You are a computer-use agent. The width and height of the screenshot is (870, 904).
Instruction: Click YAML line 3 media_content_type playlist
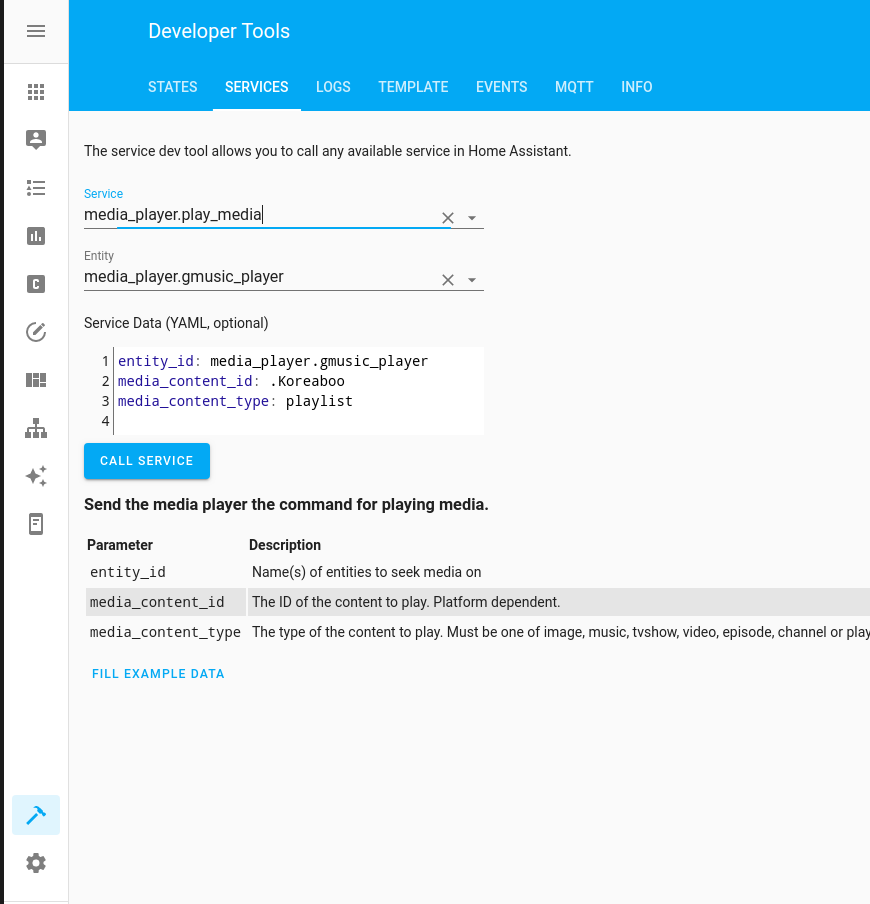(235, 401)
